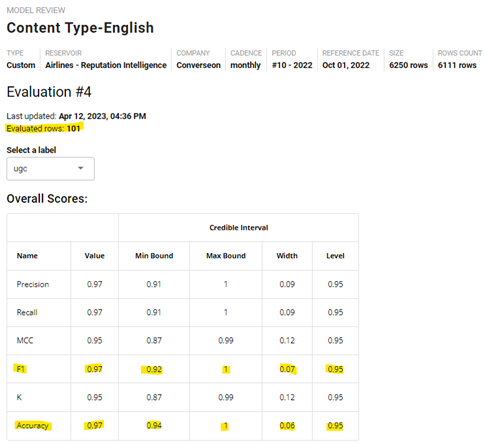
Task: Click the Name column header
Action: click(x=27, y=256)
